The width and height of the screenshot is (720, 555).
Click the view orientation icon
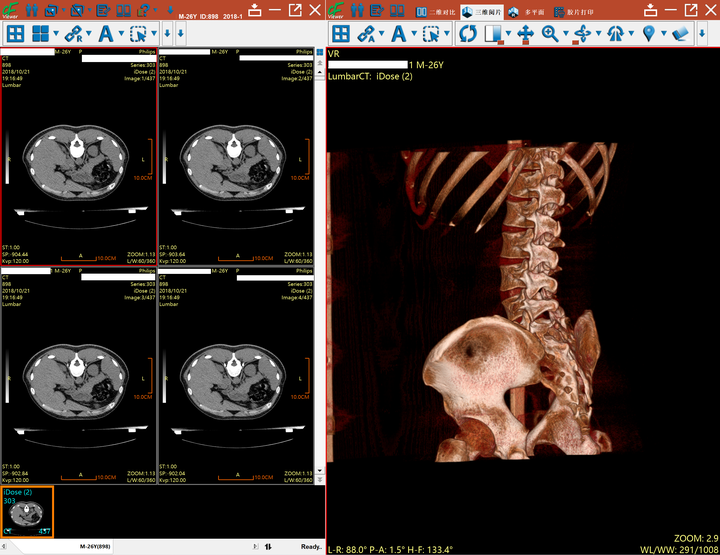(x=616, y=34)
